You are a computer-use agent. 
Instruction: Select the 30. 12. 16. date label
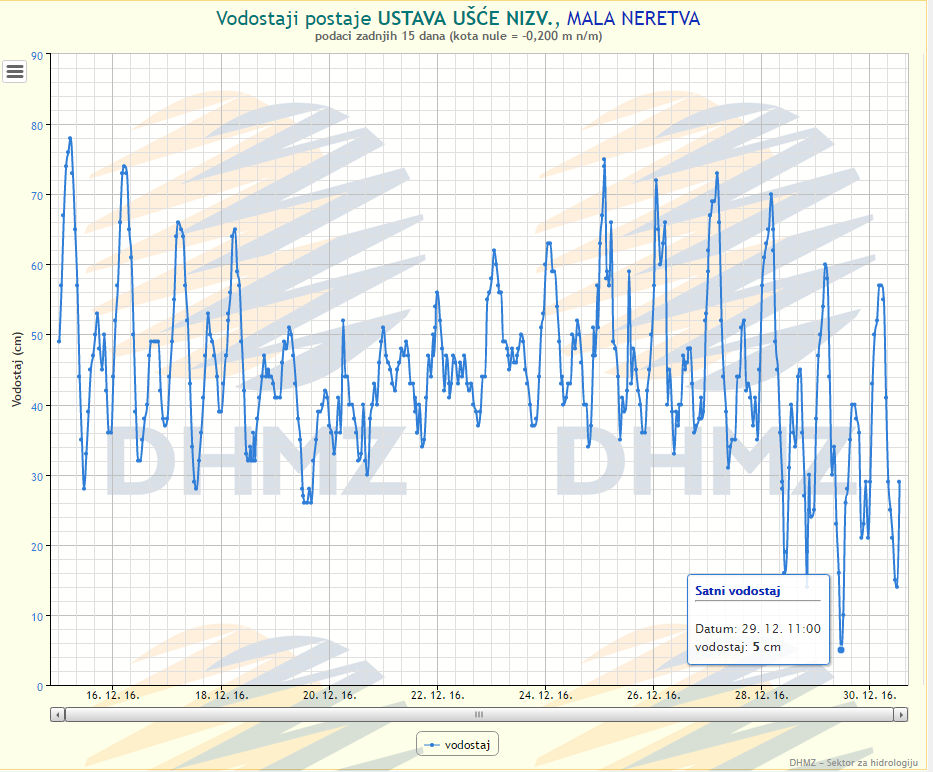tap(868, 695)
